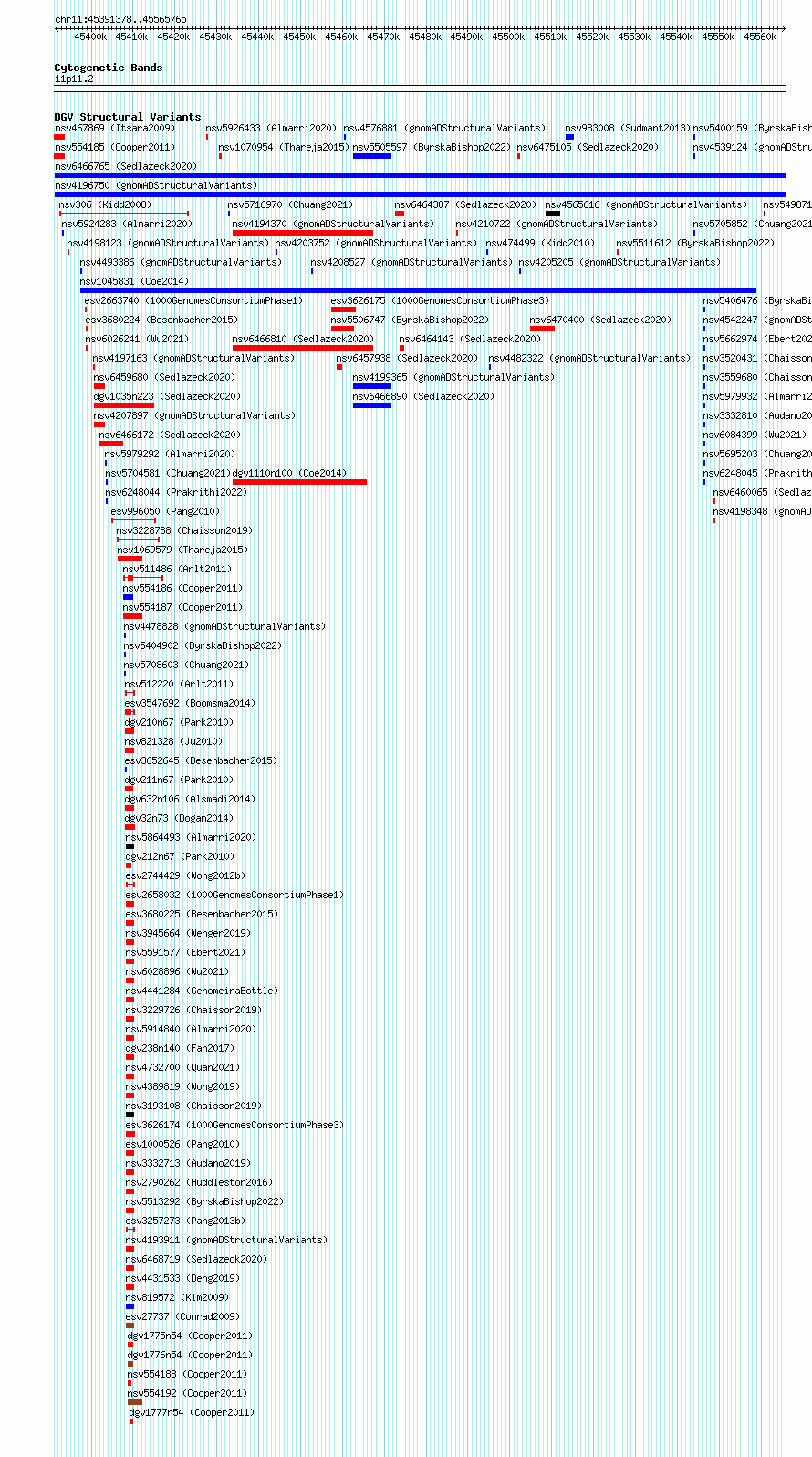Viewport: 812px width, 1457px height.
Task: Open variant nsv5716970 (Chuang2021)
Action: pyautogui.click(x=290, y=204)
